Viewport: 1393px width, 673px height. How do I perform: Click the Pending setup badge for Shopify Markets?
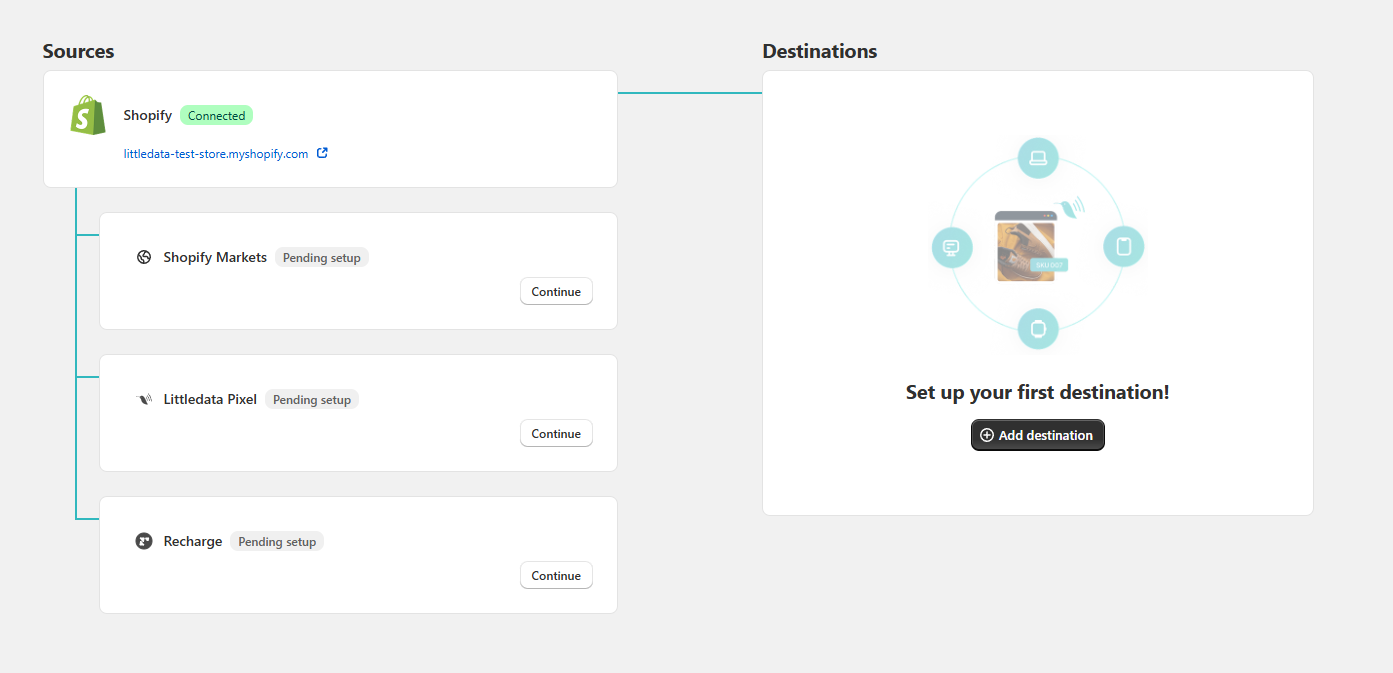click(x=322, y=258)
